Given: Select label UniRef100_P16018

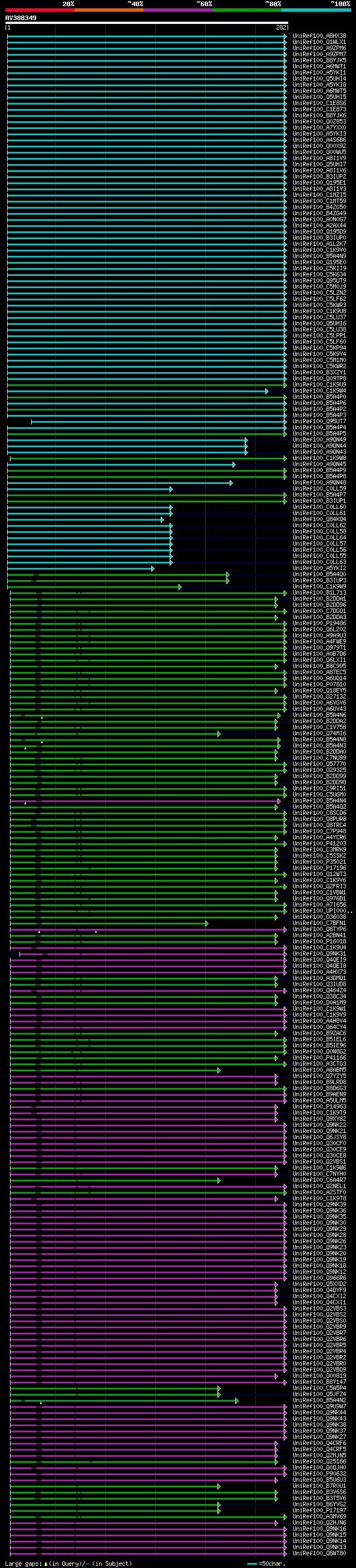Looking at the screenshot, I should 319,941.
